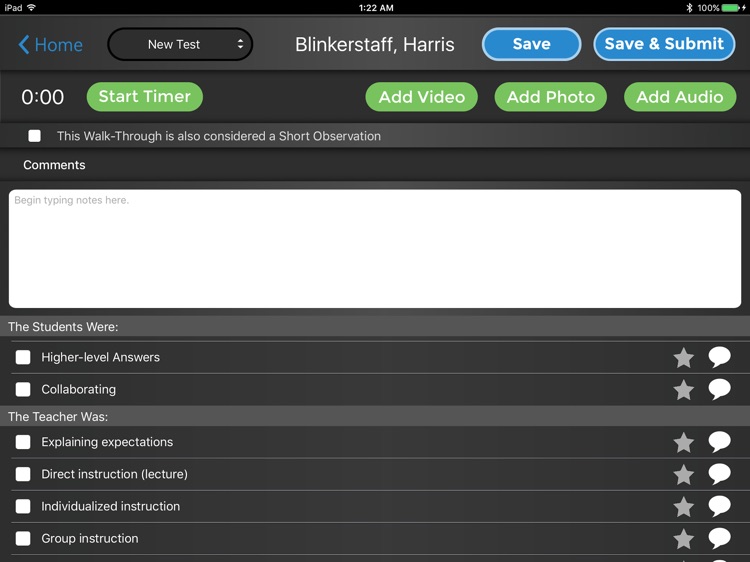Add comment to Group instruction
This screenshot has width=750, height=562.
click(719, 538)
